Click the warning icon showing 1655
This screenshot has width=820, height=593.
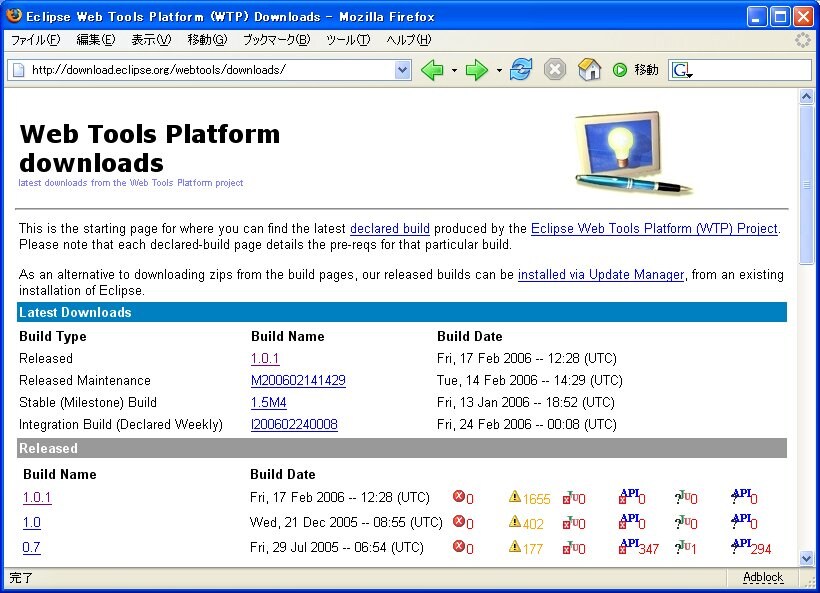(515, 496)
